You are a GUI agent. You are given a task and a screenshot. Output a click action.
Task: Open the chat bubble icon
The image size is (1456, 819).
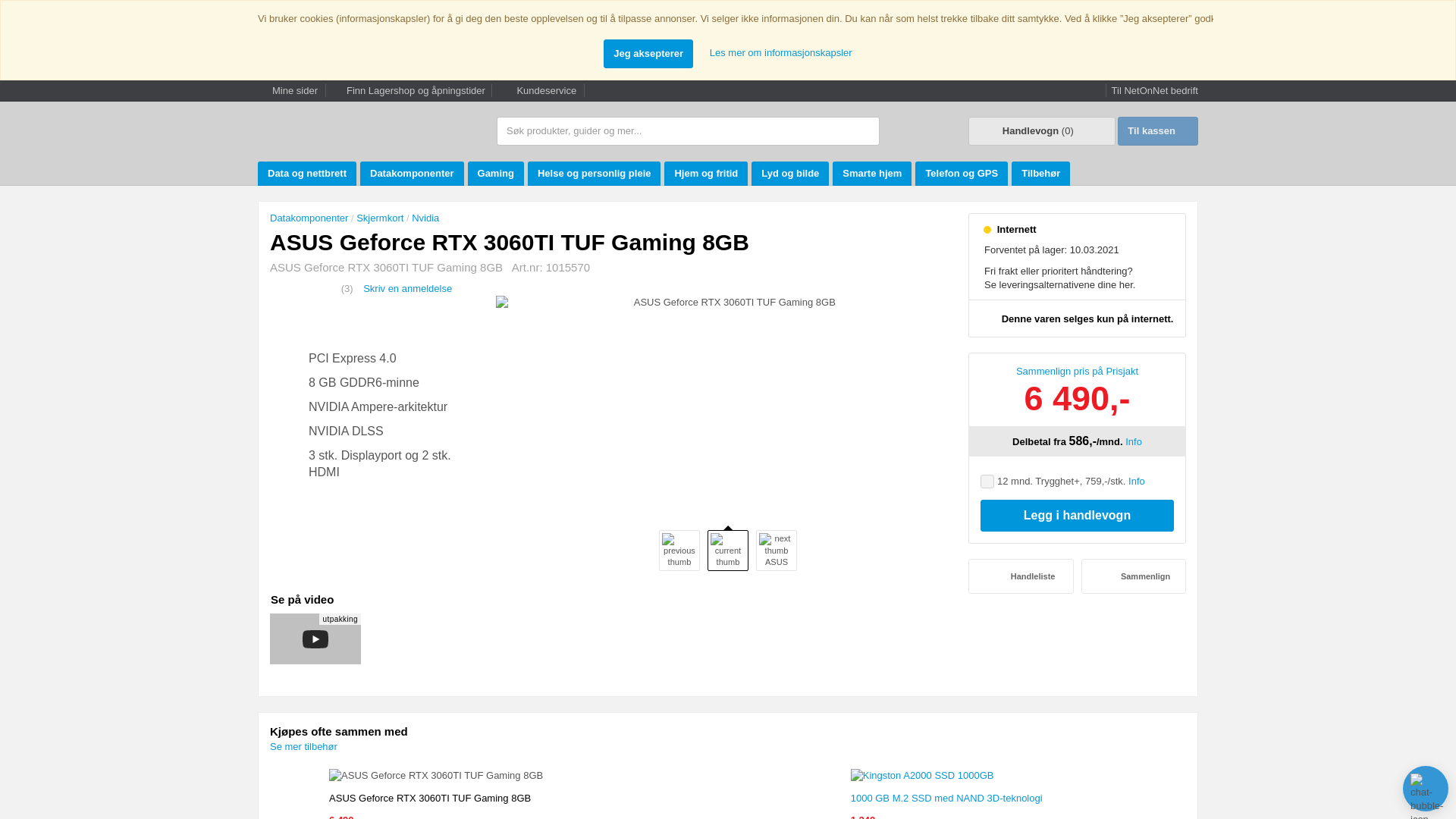click(x=1425, y=789)
